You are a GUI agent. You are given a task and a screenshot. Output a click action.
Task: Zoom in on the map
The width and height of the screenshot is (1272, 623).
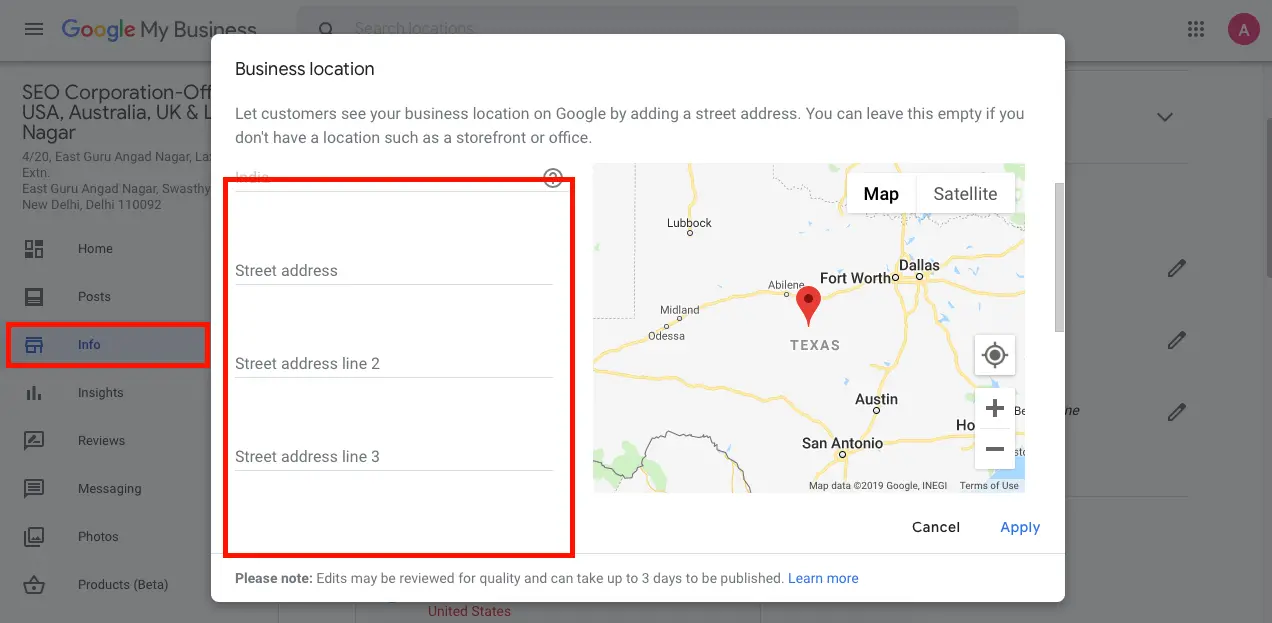[x=995, y=408]
